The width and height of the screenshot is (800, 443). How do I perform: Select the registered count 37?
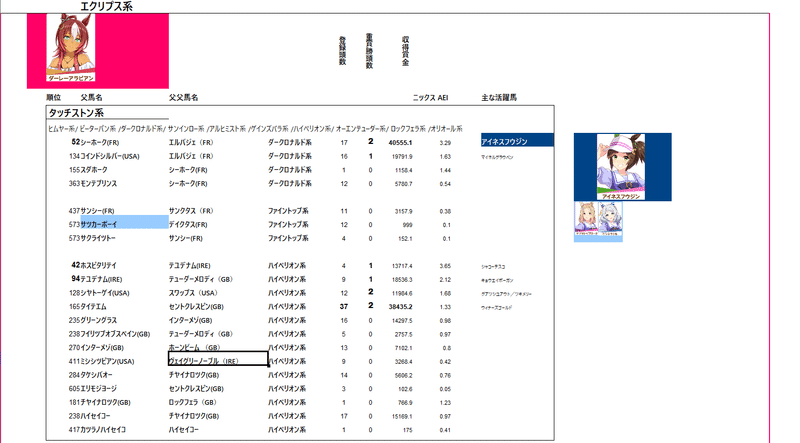click(344, 307)
